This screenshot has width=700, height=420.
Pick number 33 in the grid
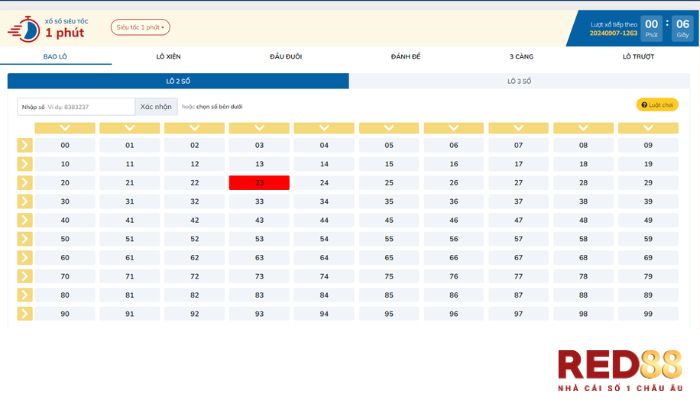[259, 201]
